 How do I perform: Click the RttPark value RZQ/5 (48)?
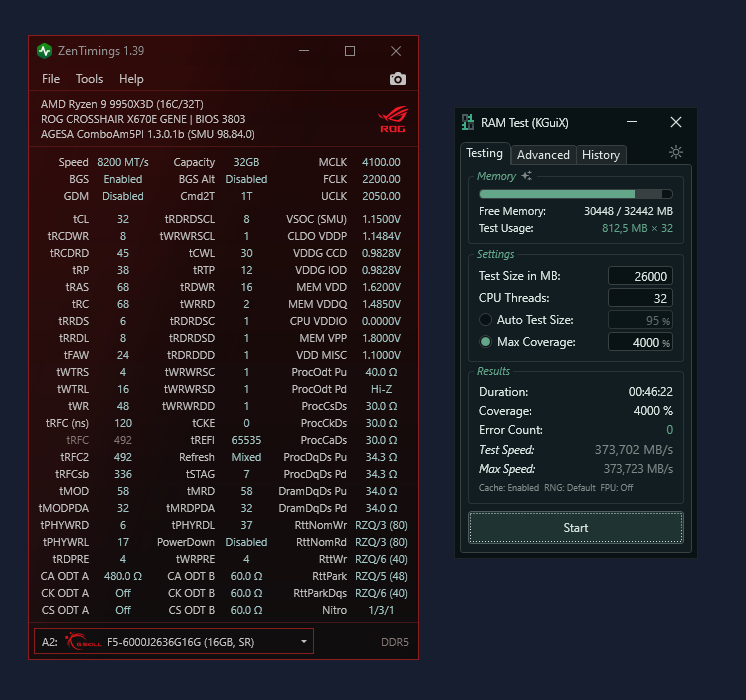point(381,576)
